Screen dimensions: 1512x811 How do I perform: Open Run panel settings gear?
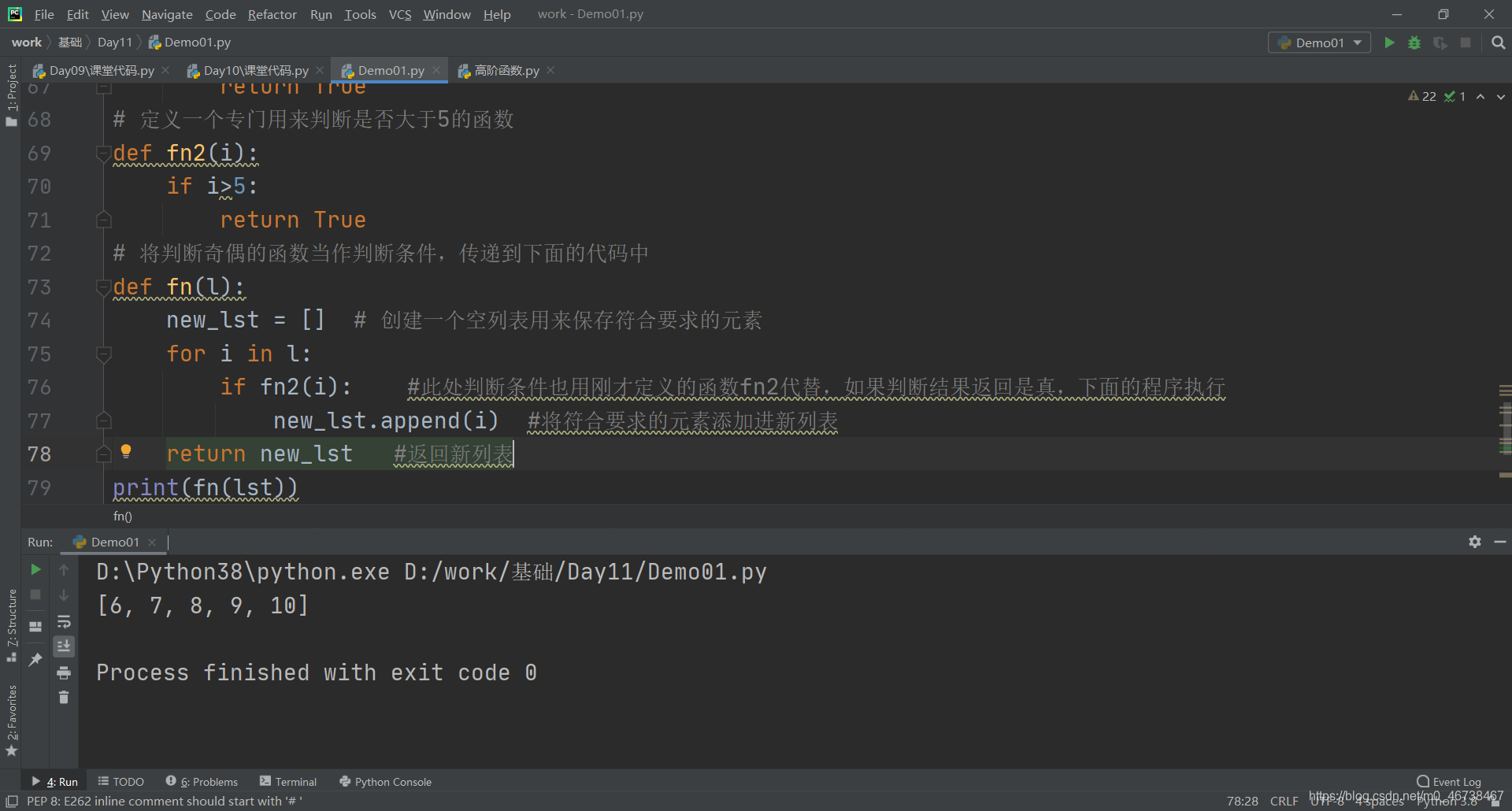1475,542
